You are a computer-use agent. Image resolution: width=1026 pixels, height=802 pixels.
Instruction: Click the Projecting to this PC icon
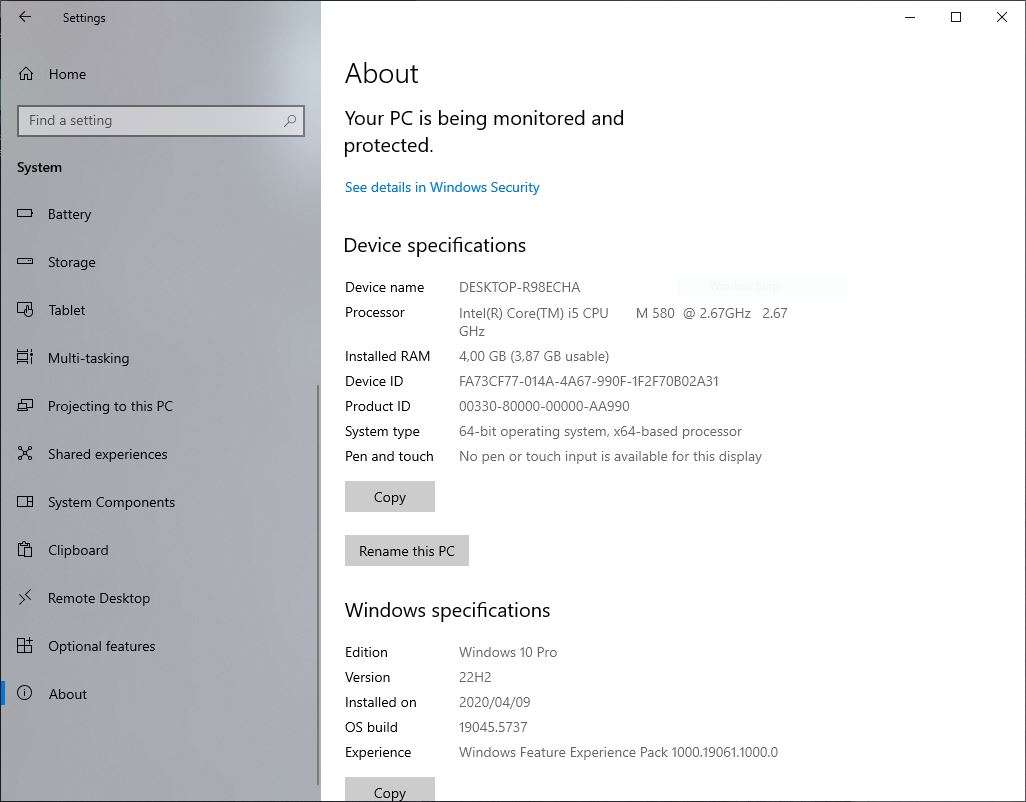(26, 406)
